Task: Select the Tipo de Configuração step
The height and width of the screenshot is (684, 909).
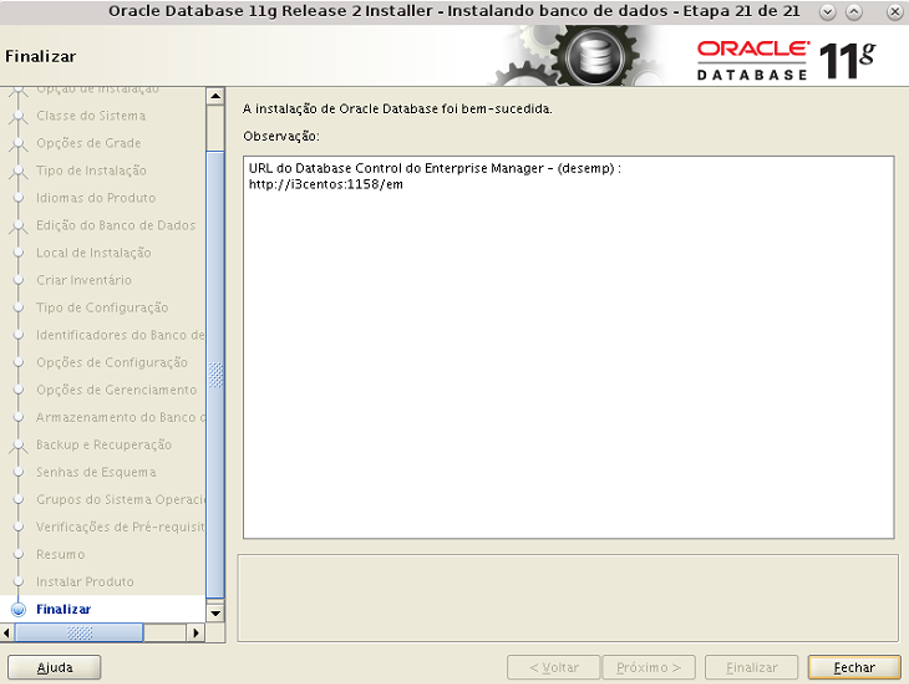Action: pos(102,307)
